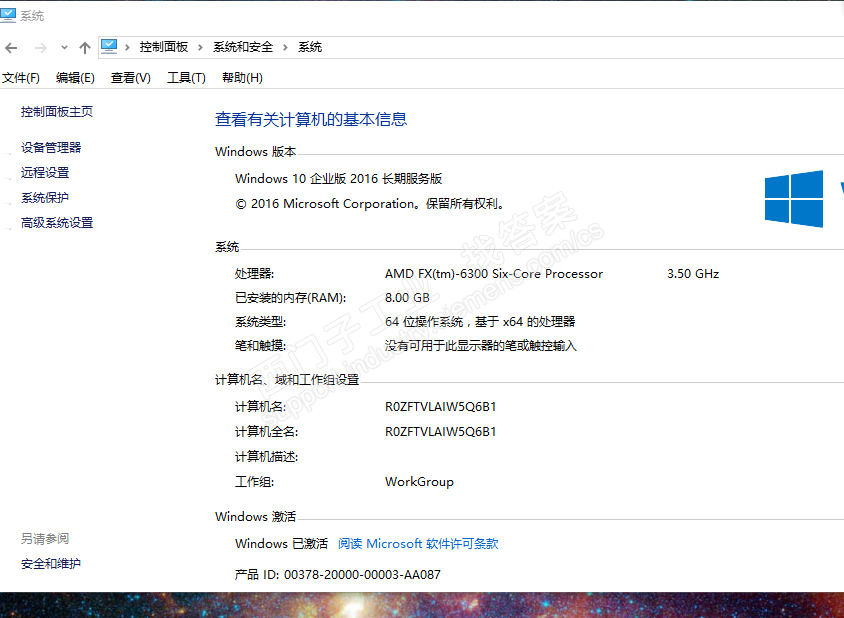
Task: Go back using the Back arrow
Action: point(11,48)
